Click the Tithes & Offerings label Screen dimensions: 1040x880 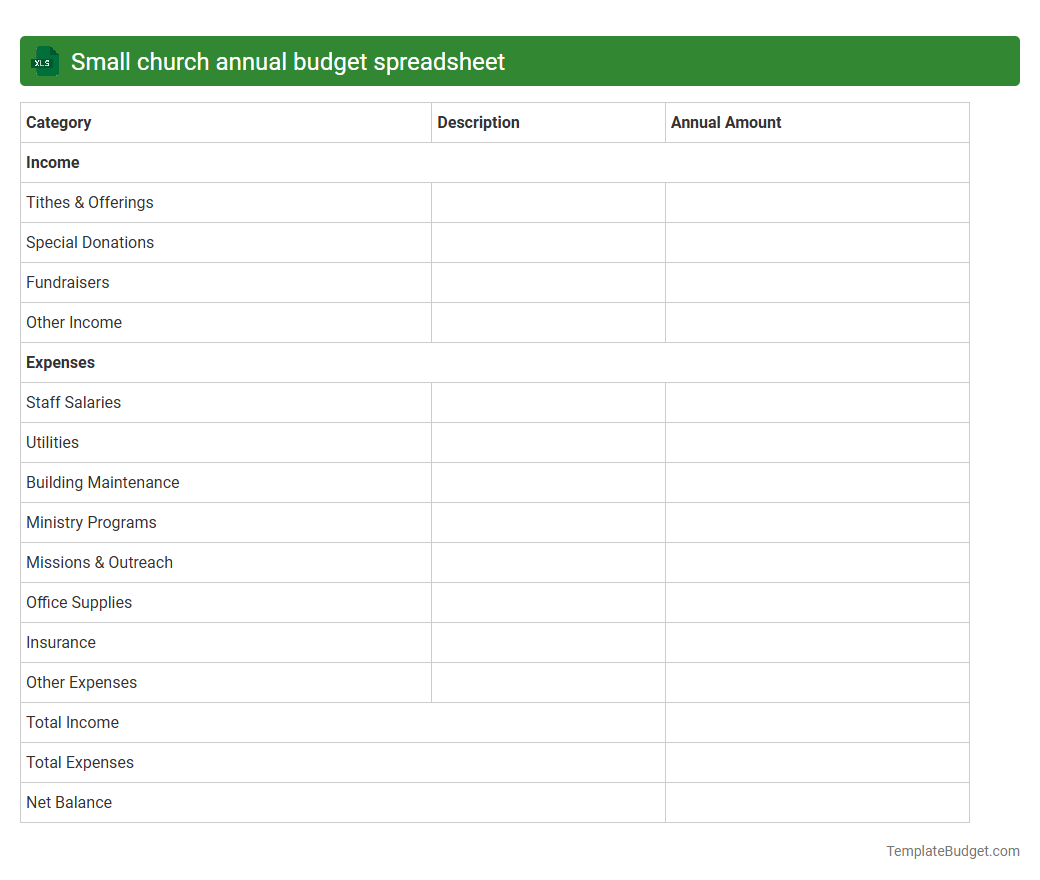[89, 202]
